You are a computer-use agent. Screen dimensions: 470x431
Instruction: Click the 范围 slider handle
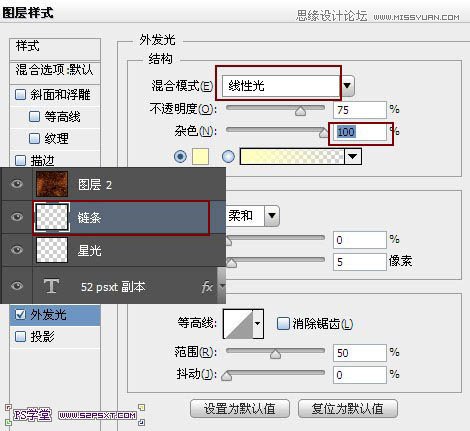point(275,354)
